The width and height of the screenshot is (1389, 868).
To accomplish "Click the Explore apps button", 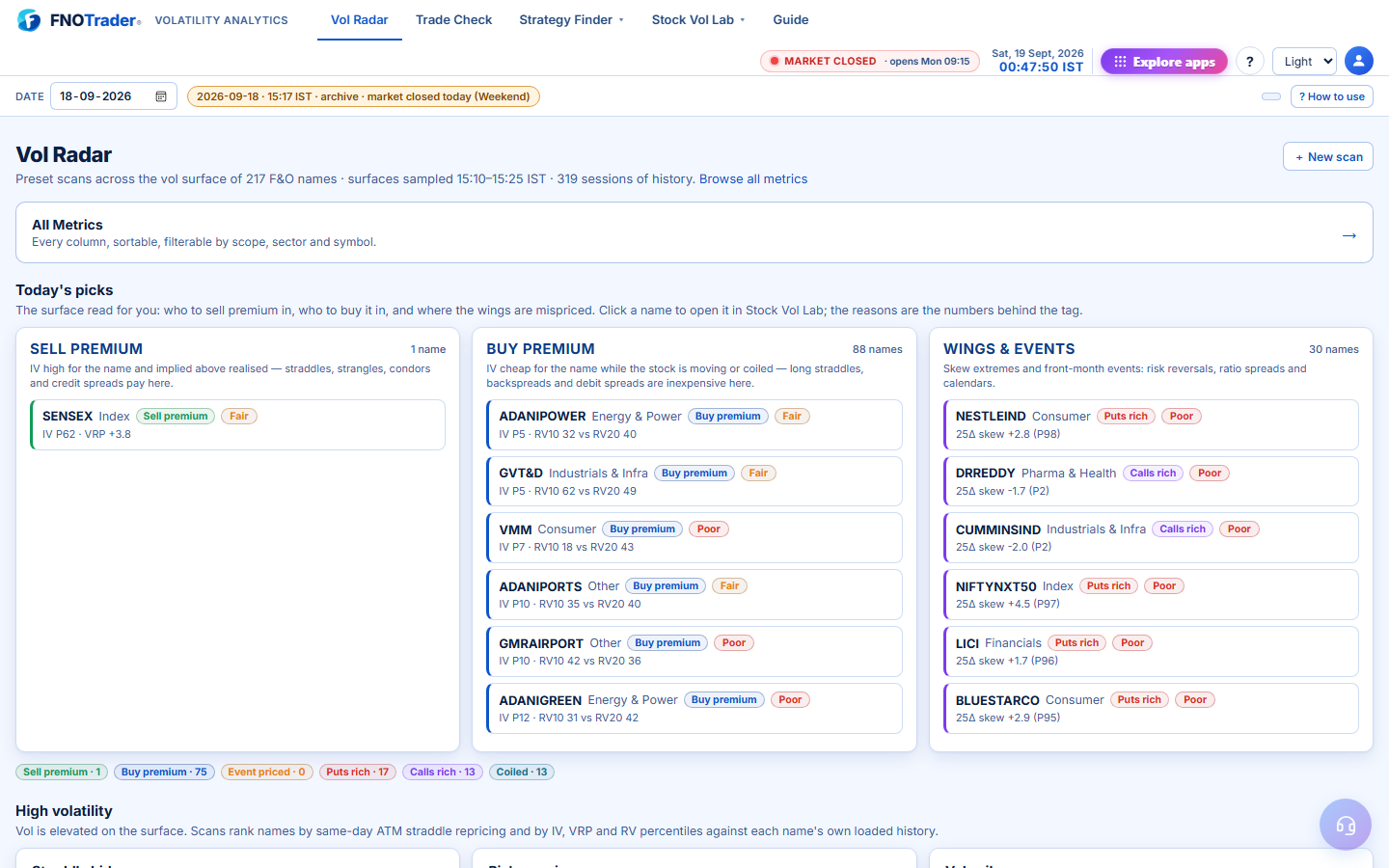I will coord(1164,62).
